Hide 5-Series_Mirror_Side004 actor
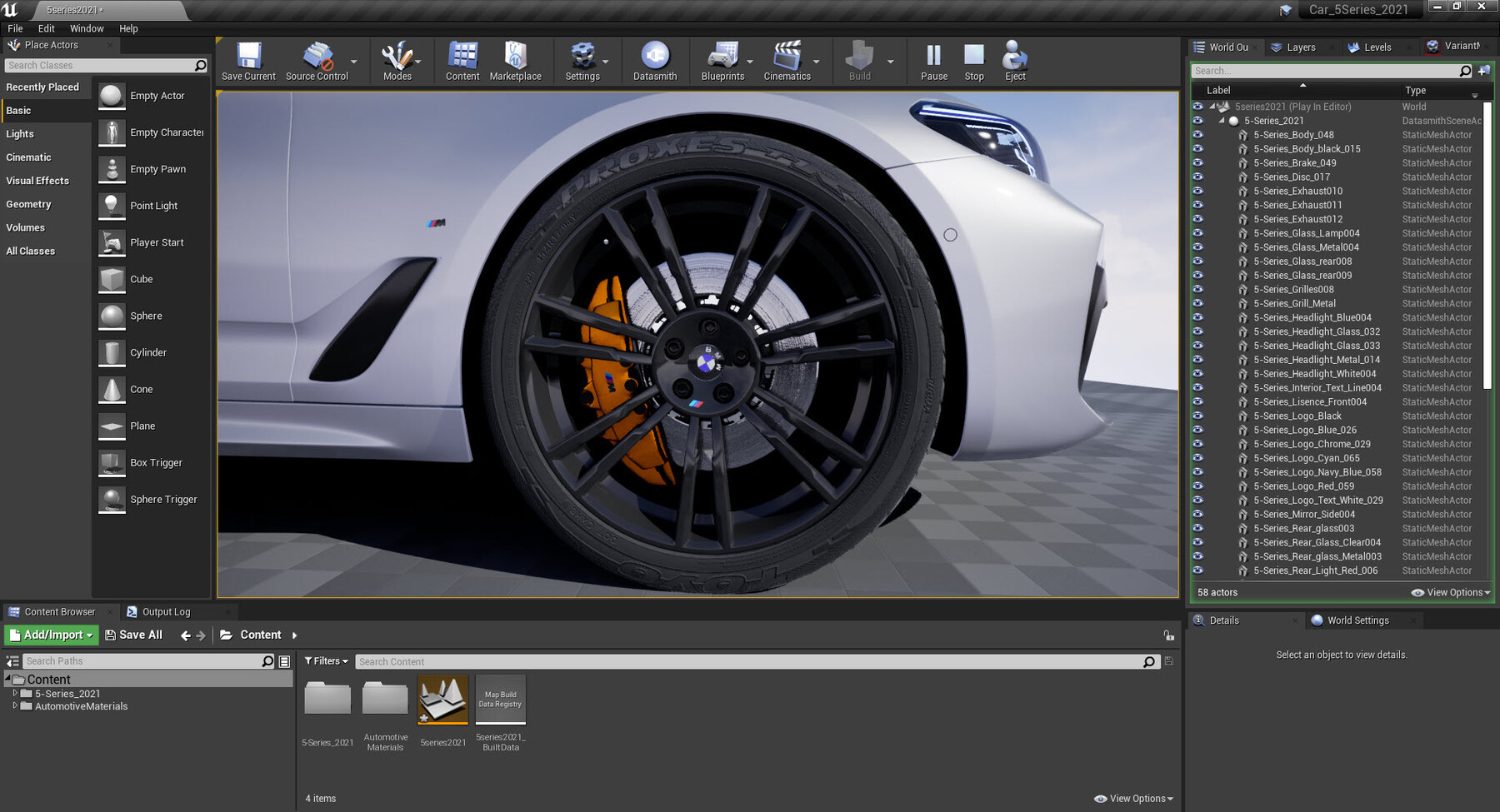1500x812 pixels. click(1197, 514)
